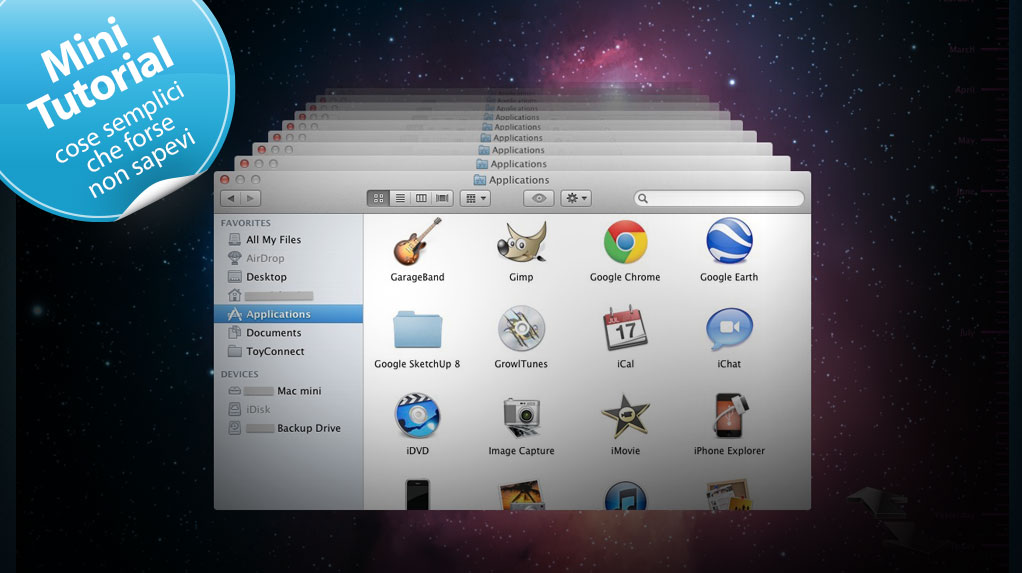The image size is (1022, 573).
Task: Switch to column view
Action: click(x=421, y=198)
